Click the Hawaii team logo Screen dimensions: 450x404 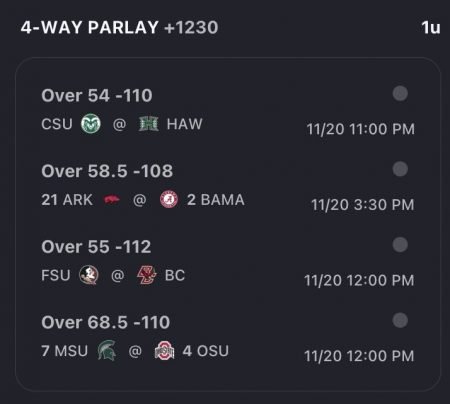click(x=148, y=124)
